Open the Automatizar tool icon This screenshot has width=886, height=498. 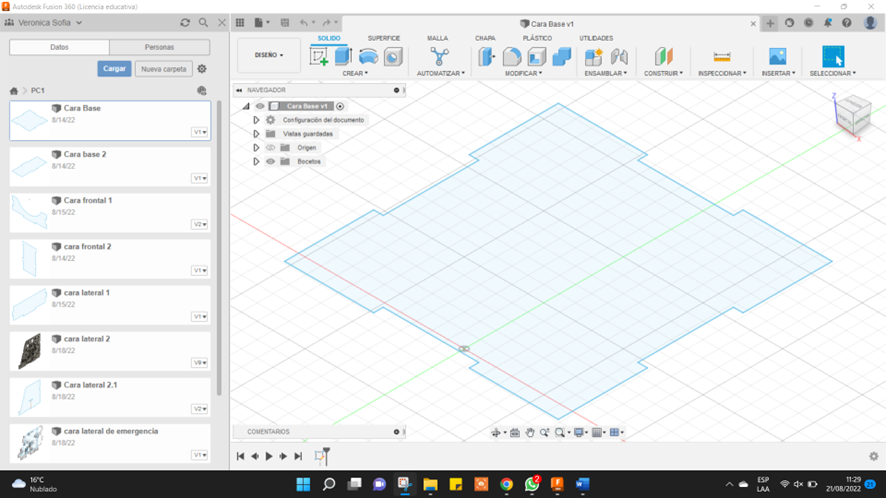point(440,57)
